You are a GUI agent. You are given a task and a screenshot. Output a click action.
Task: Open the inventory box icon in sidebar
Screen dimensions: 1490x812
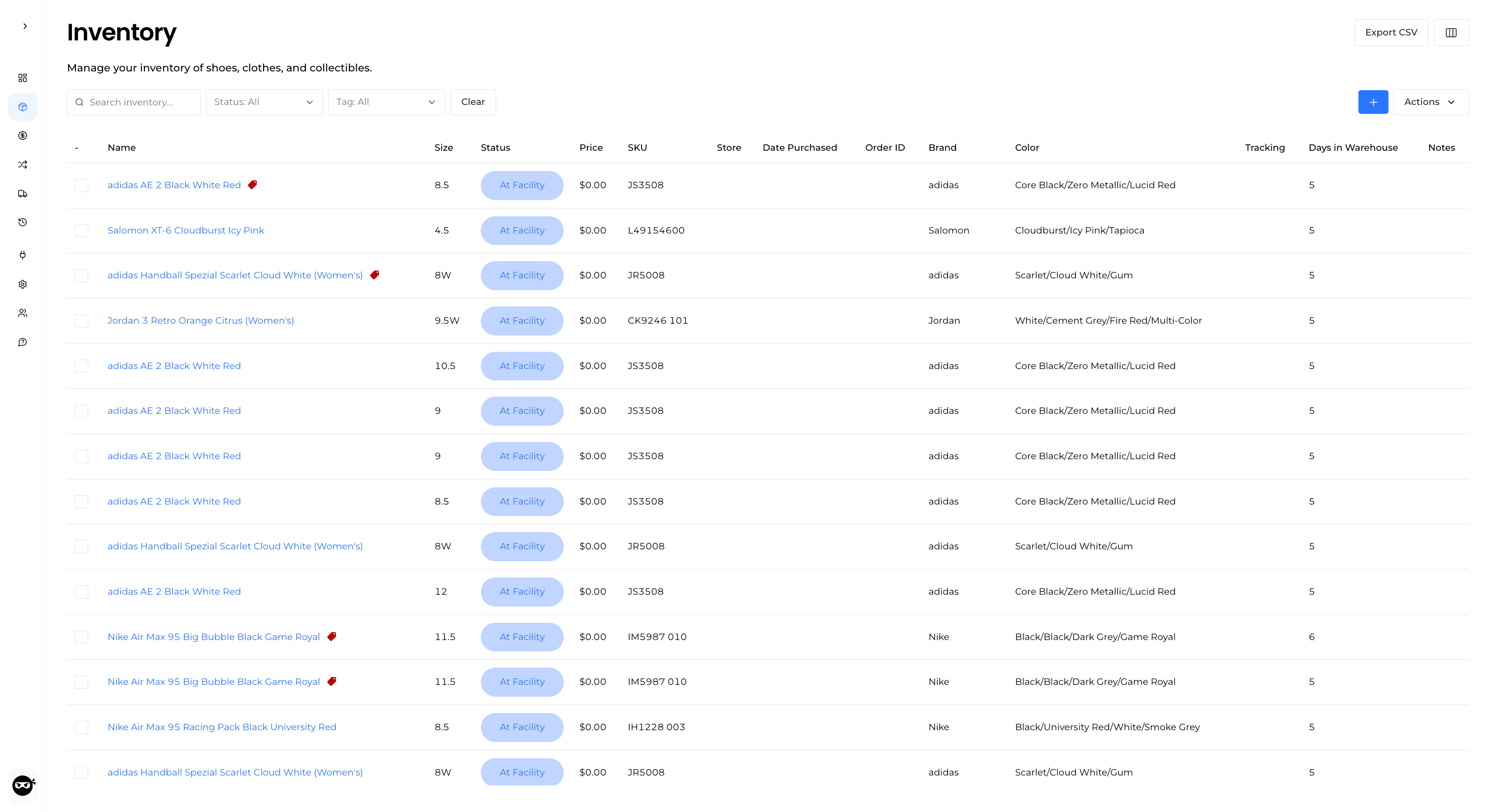click(x=23, y=107)
